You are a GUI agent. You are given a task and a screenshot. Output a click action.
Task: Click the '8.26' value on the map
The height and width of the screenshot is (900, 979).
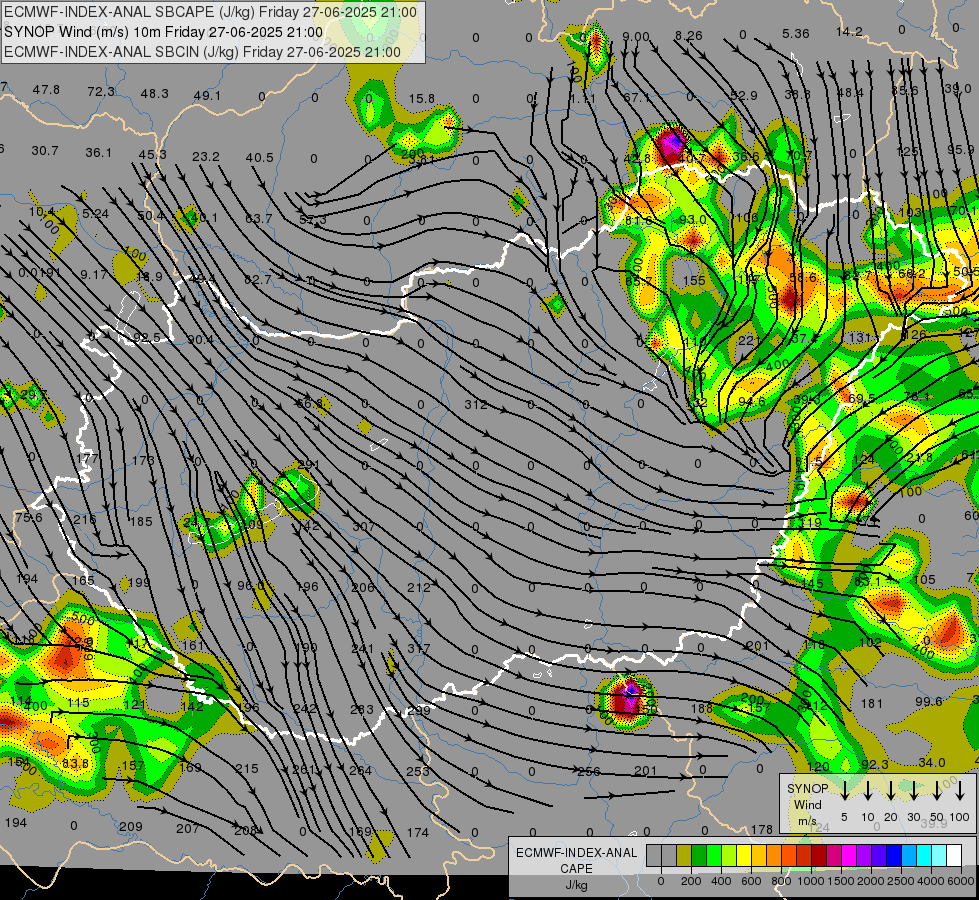tap(689, 36)
